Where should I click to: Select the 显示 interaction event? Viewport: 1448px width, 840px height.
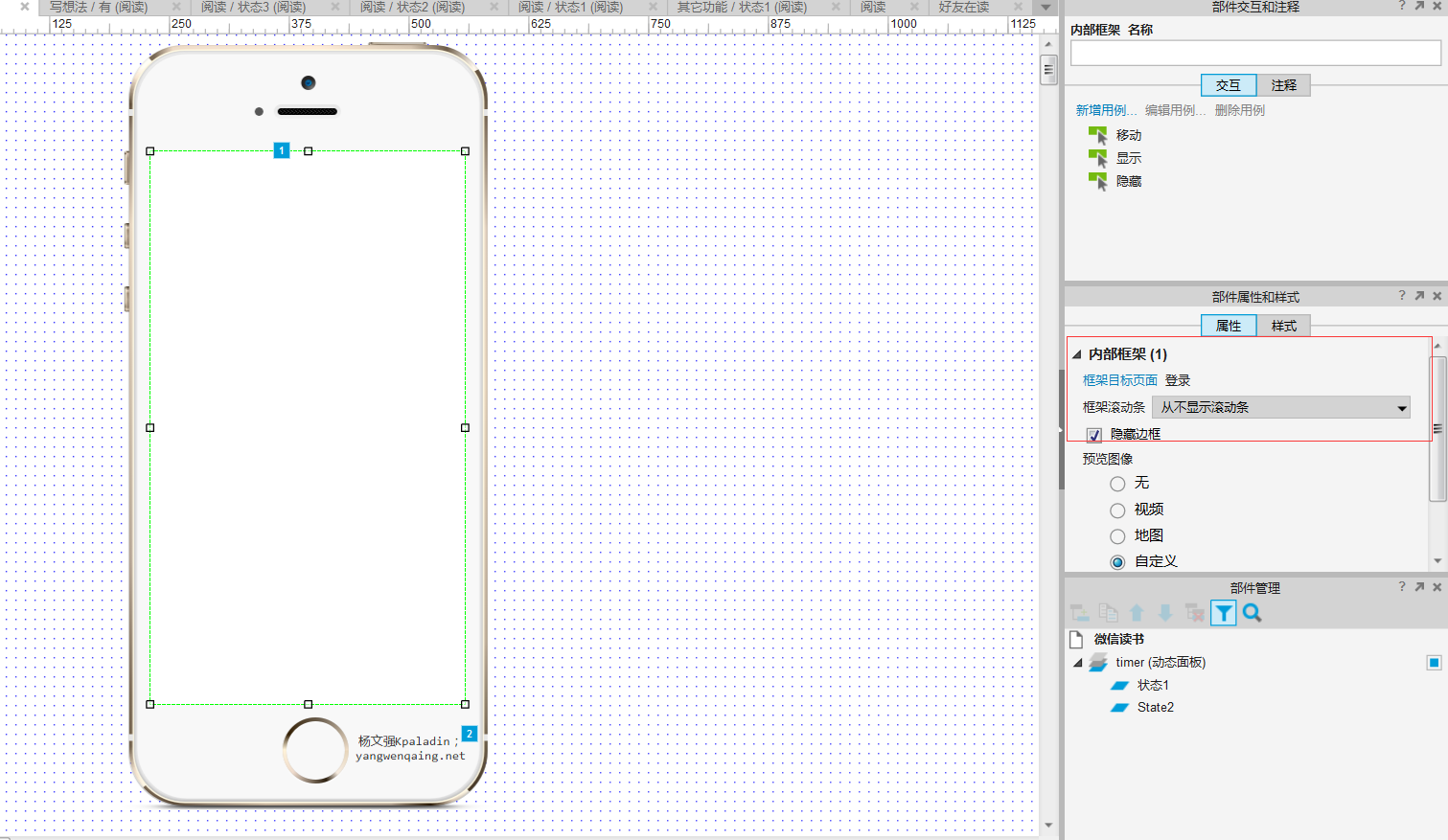point(1129,158)
